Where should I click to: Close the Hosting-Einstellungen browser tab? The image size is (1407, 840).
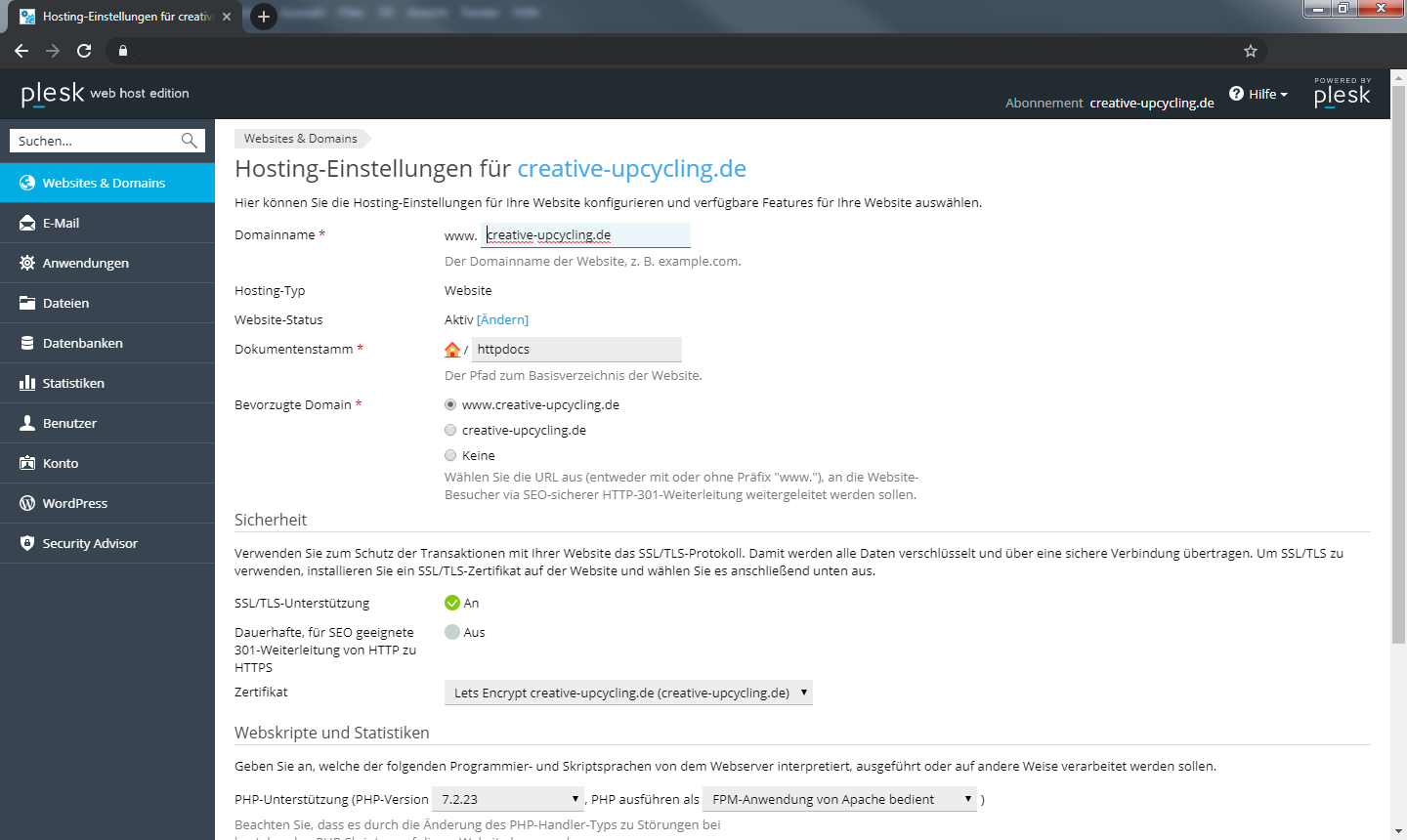pos(227,17)
